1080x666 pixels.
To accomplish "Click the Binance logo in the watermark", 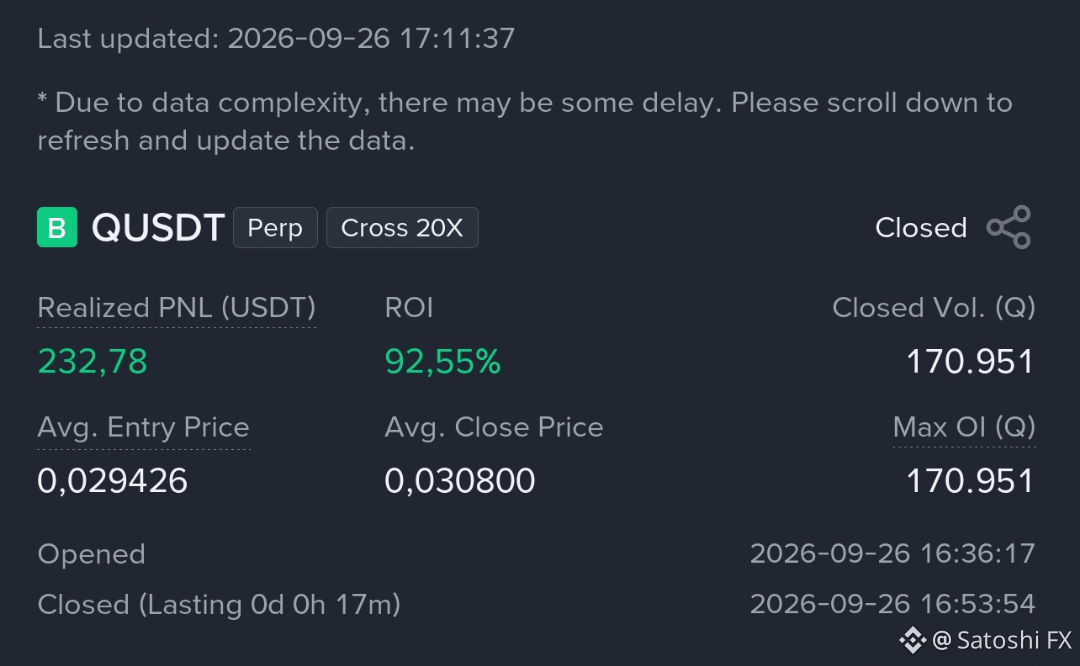I will pos(913,641).
